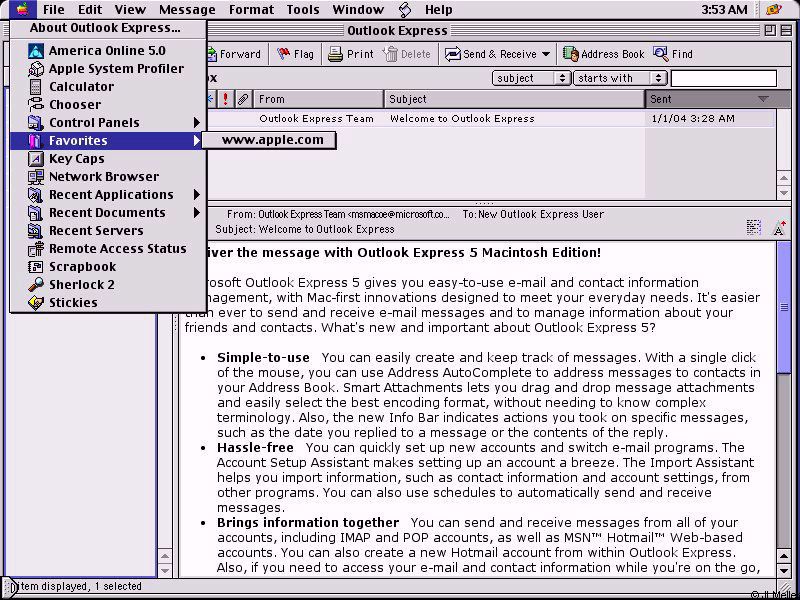Open the script menu icon in the menu bar

pyautogui.click(x=404, y=10)
